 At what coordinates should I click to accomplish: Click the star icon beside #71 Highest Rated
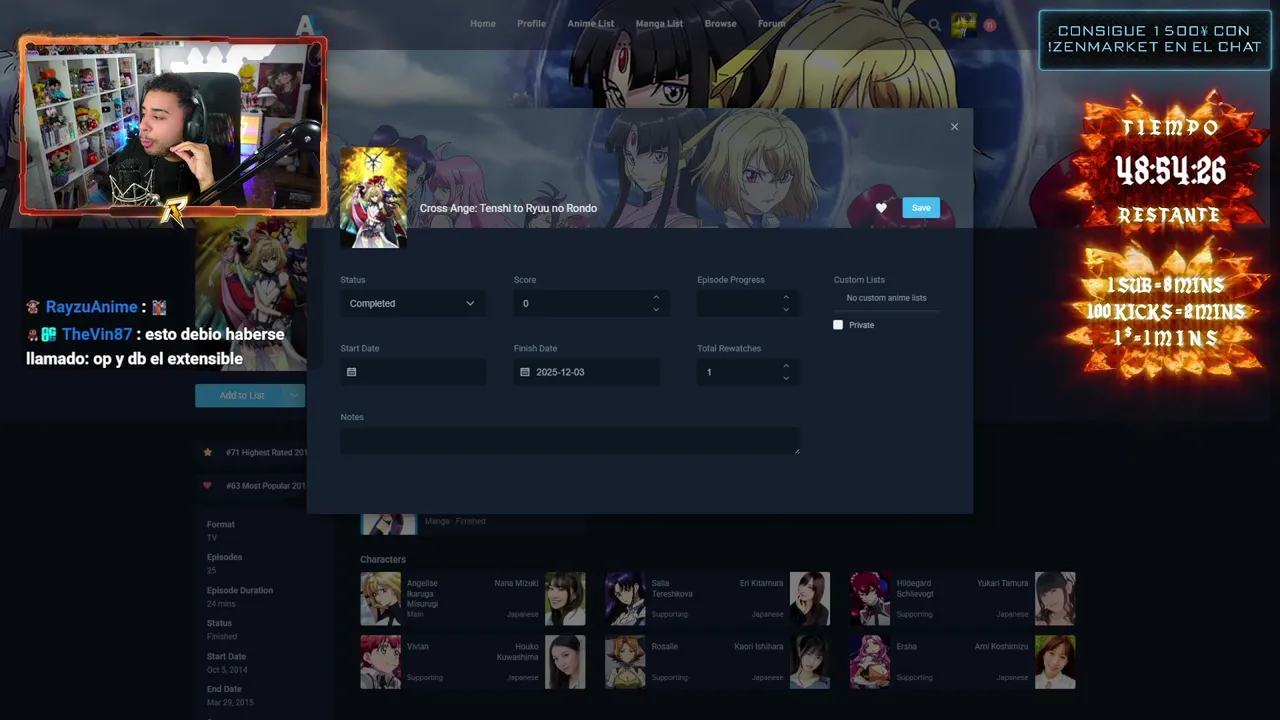click(x=208, y=452)
